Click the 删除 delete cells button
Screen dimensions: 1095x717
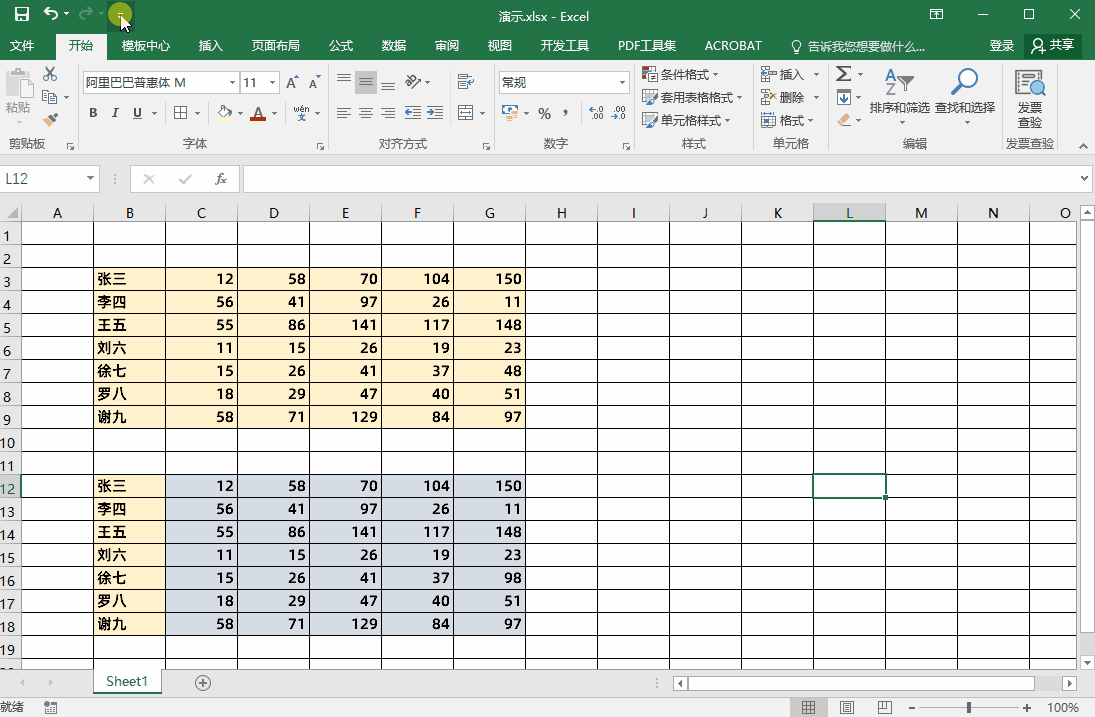coord(783,97)
